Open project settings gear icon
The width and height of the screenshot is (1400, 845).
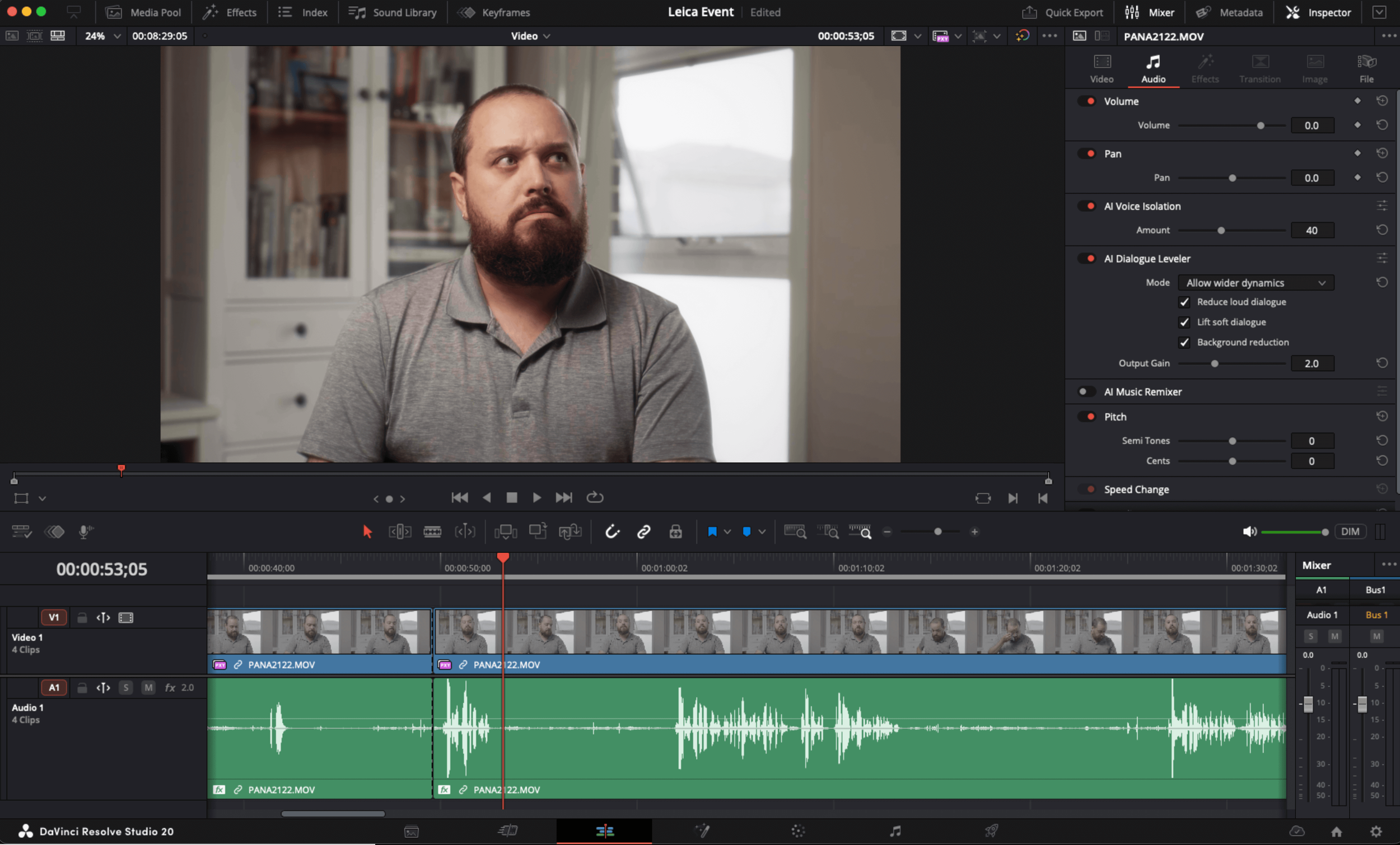click(1375, 832)
